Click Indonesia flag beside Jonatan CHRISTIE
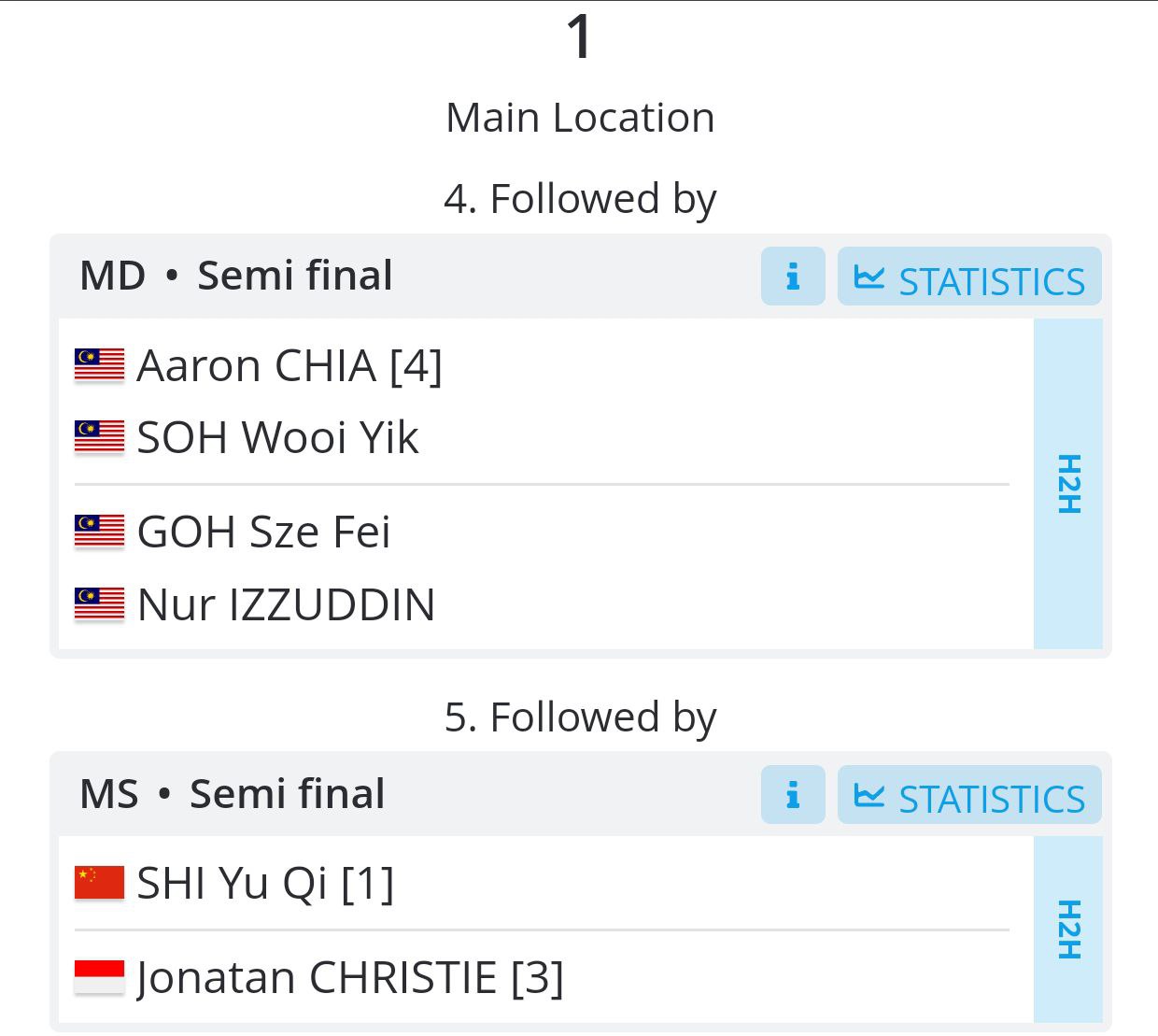 tap(99, 978)
